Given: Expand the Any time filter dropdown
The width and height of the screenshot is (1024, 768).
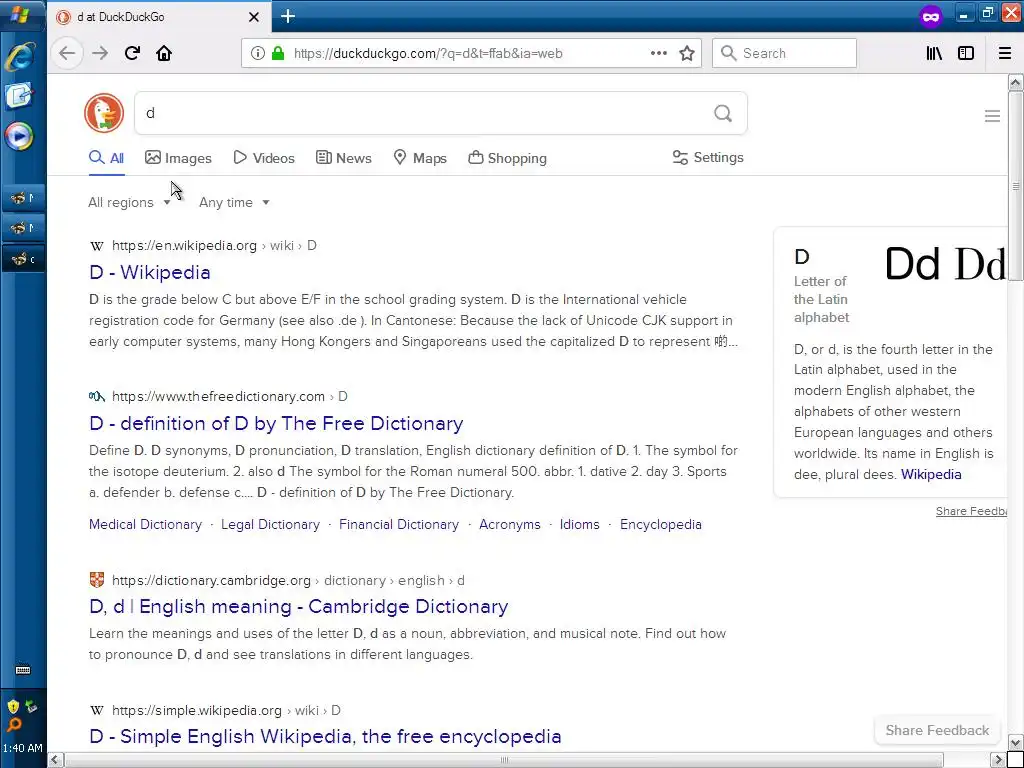Looking at the screenshot, I should tap(234, 202).
